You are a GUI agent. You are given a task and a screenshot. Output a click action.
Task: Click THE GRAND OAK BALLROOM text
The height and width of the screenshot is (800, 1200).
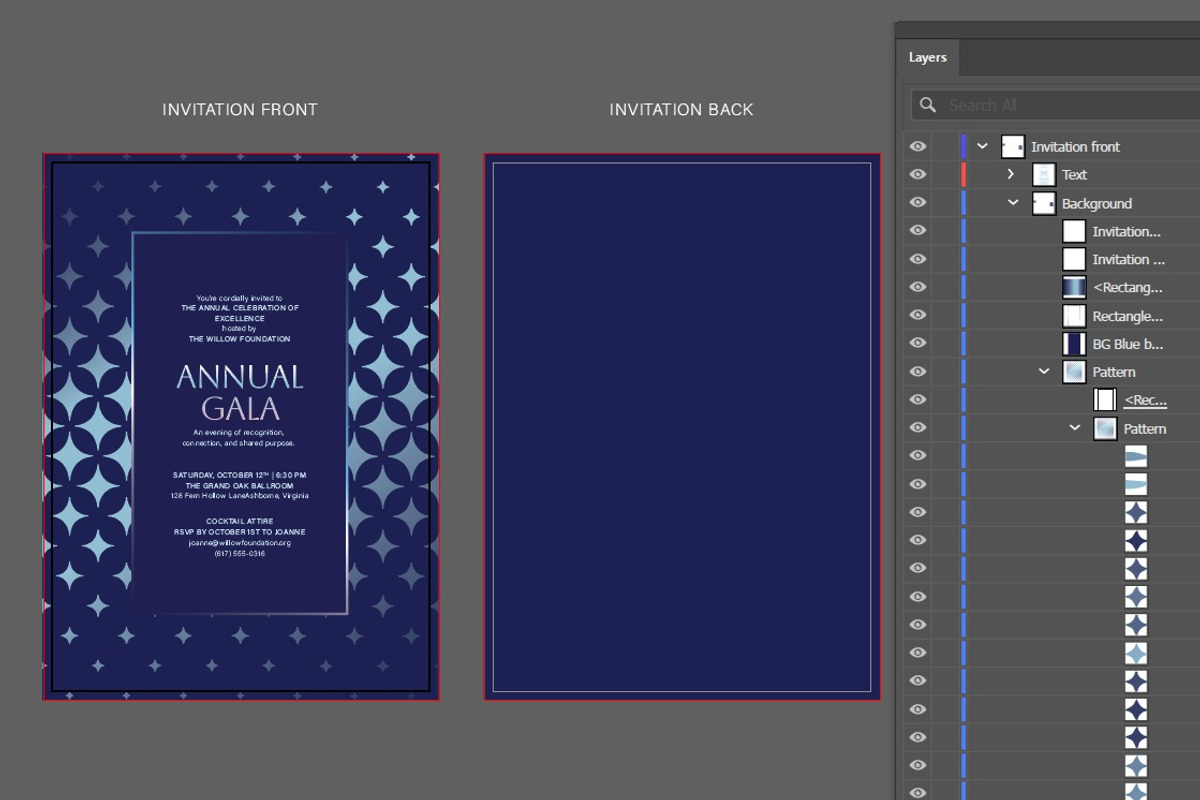point(240,485)
